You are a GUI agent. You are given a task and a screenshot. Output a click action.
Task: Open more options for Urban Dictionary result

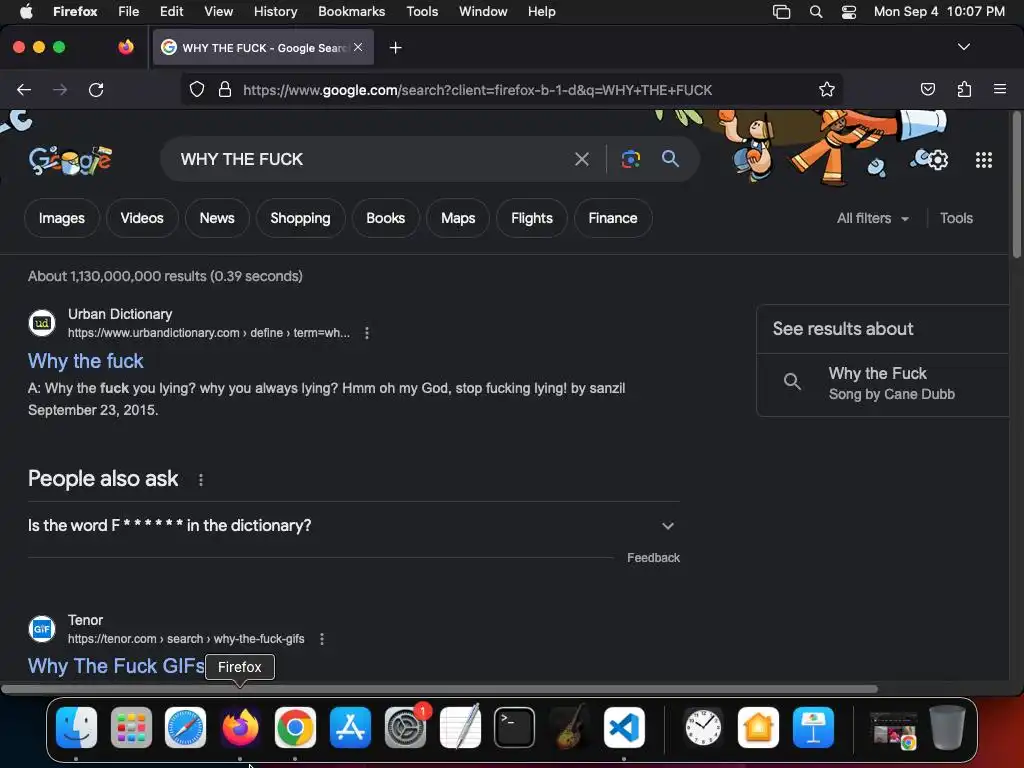tap(366, 333)
